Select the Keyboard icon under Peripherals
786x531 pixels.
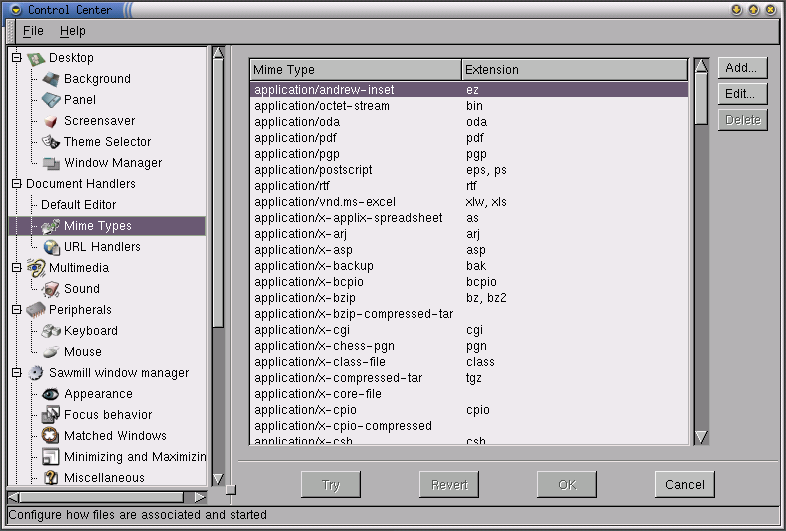(x=51, y=331)
